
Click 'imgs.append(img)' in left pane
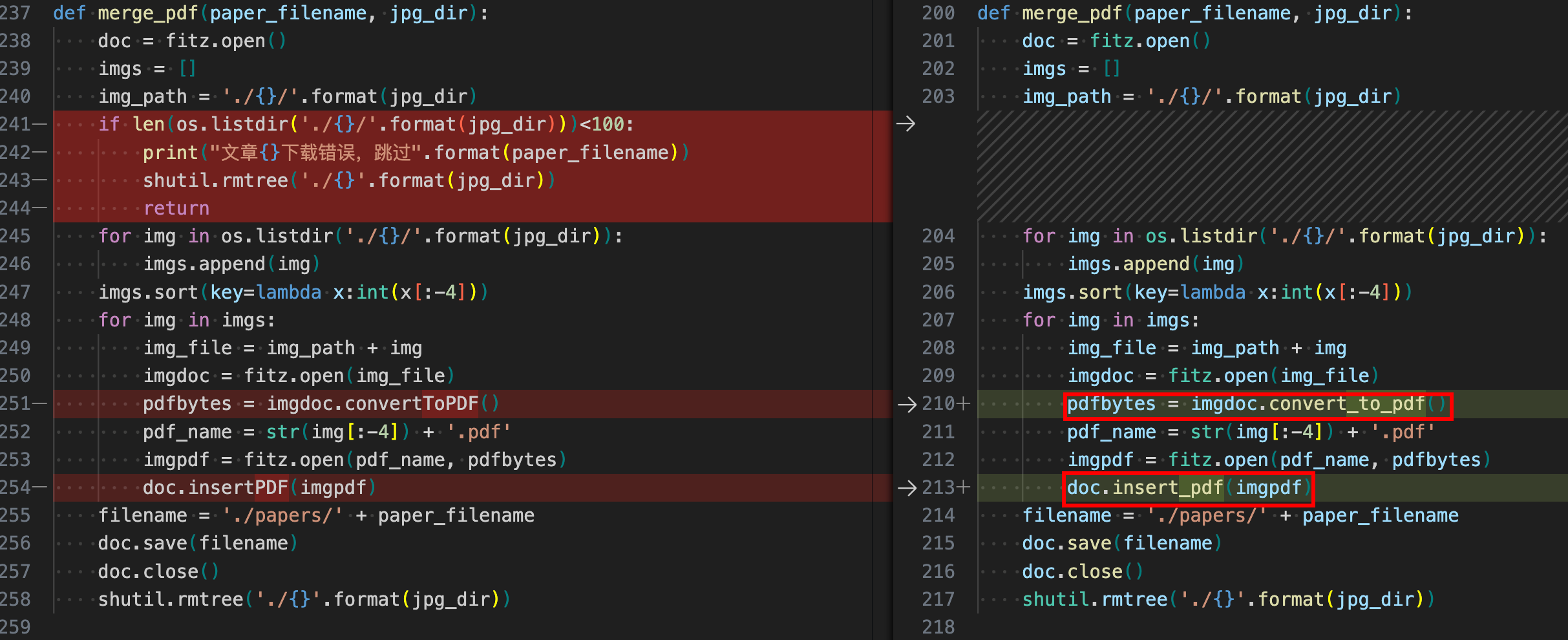(x=231, y=264)
